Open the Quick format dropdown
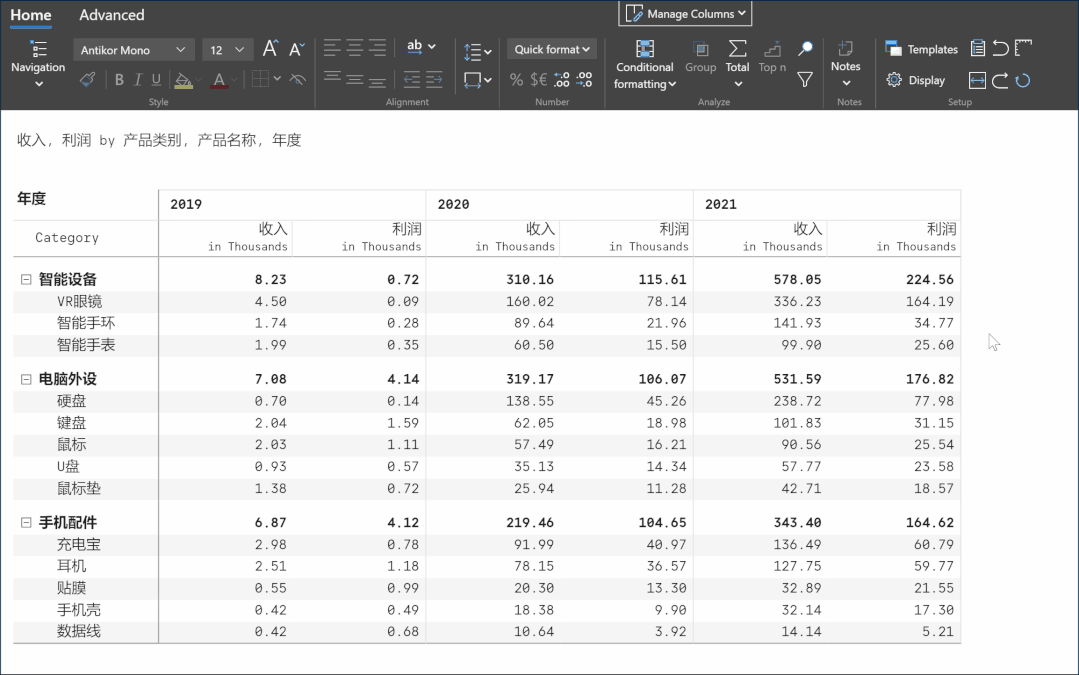The height and width of the screenshot is (675, 1079). pyautogui.click(x=552, y=49)
